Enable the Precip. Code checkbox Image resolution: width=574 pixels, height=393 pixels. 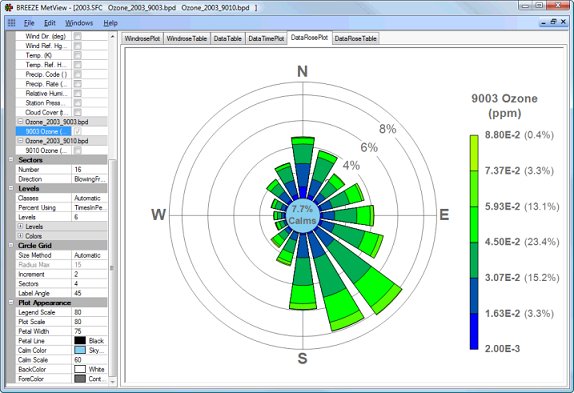click(x=78, y=74)
